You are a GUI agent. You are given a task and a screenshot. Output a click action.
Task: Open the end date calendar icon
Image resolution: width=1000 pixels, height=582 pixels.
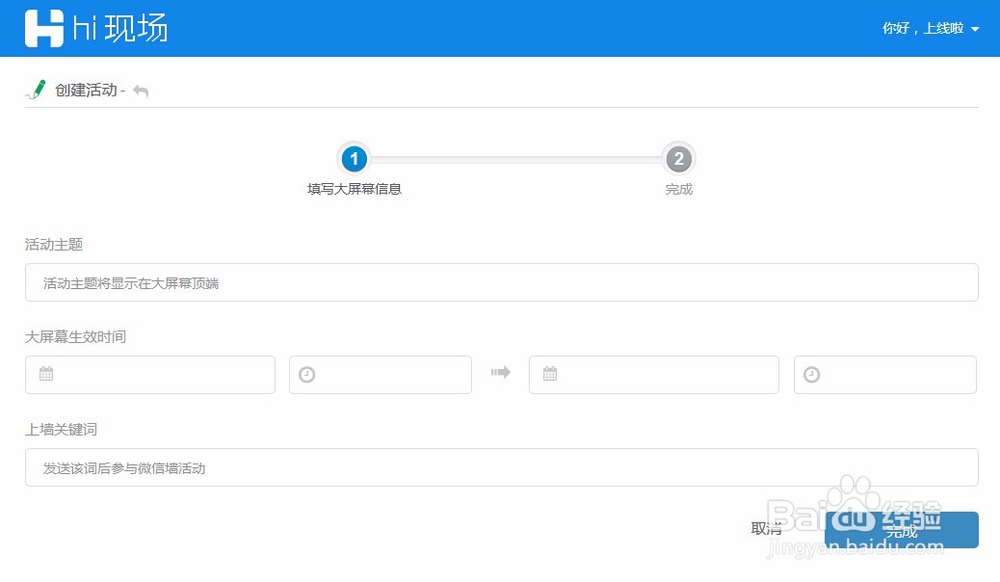pos(548,373)
